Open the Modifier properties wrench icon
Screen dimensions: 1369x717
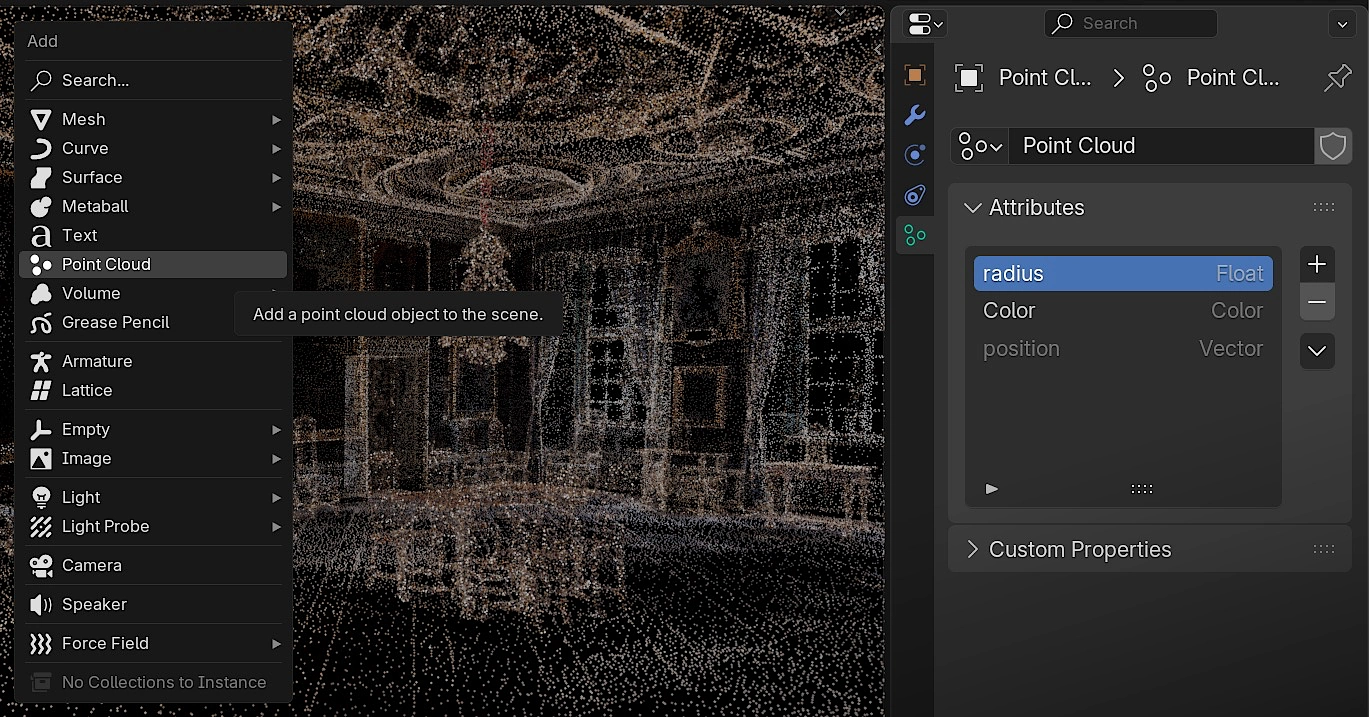914,114
